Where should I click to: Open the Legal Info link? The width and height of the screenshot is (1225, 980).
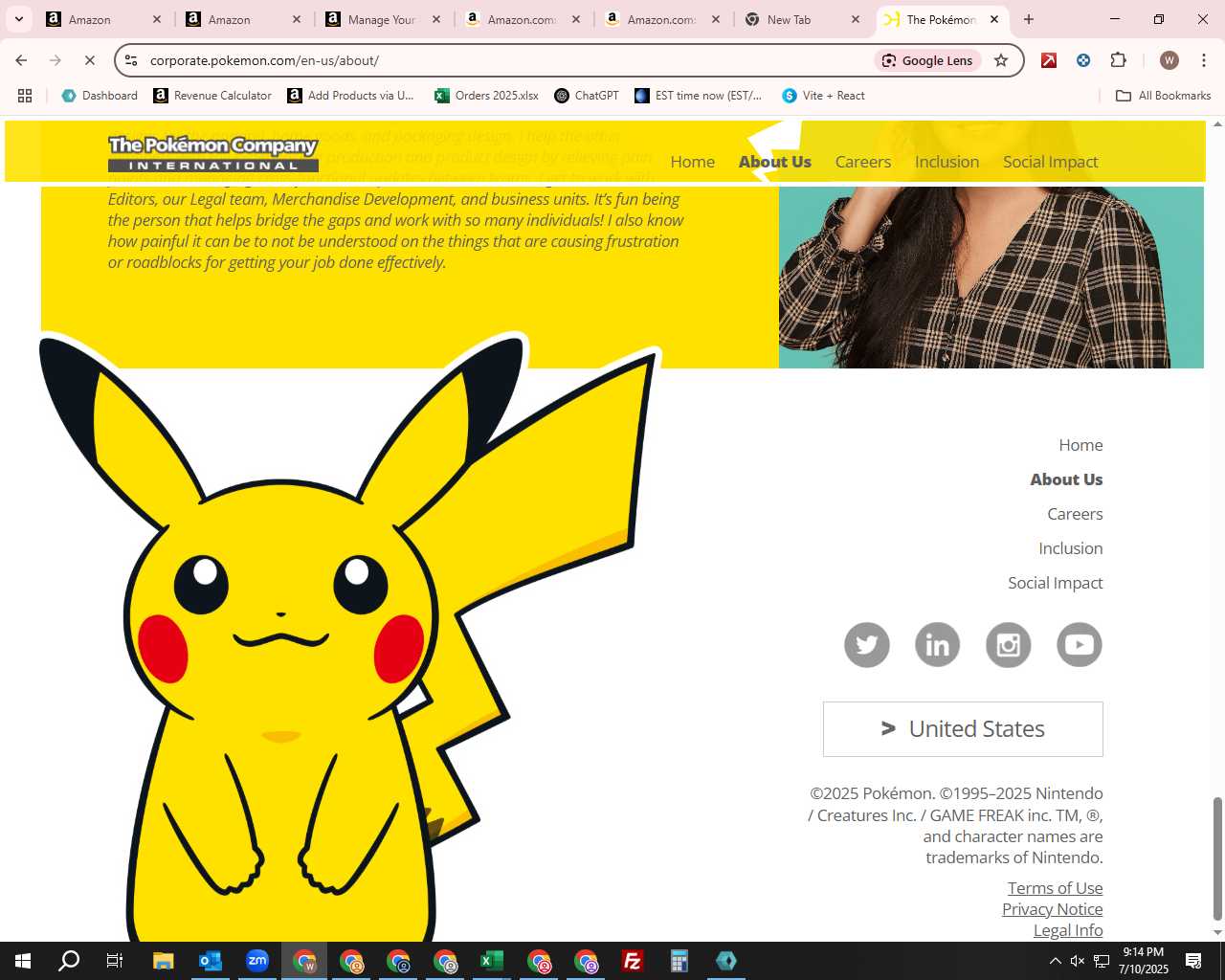(1068, 930)
